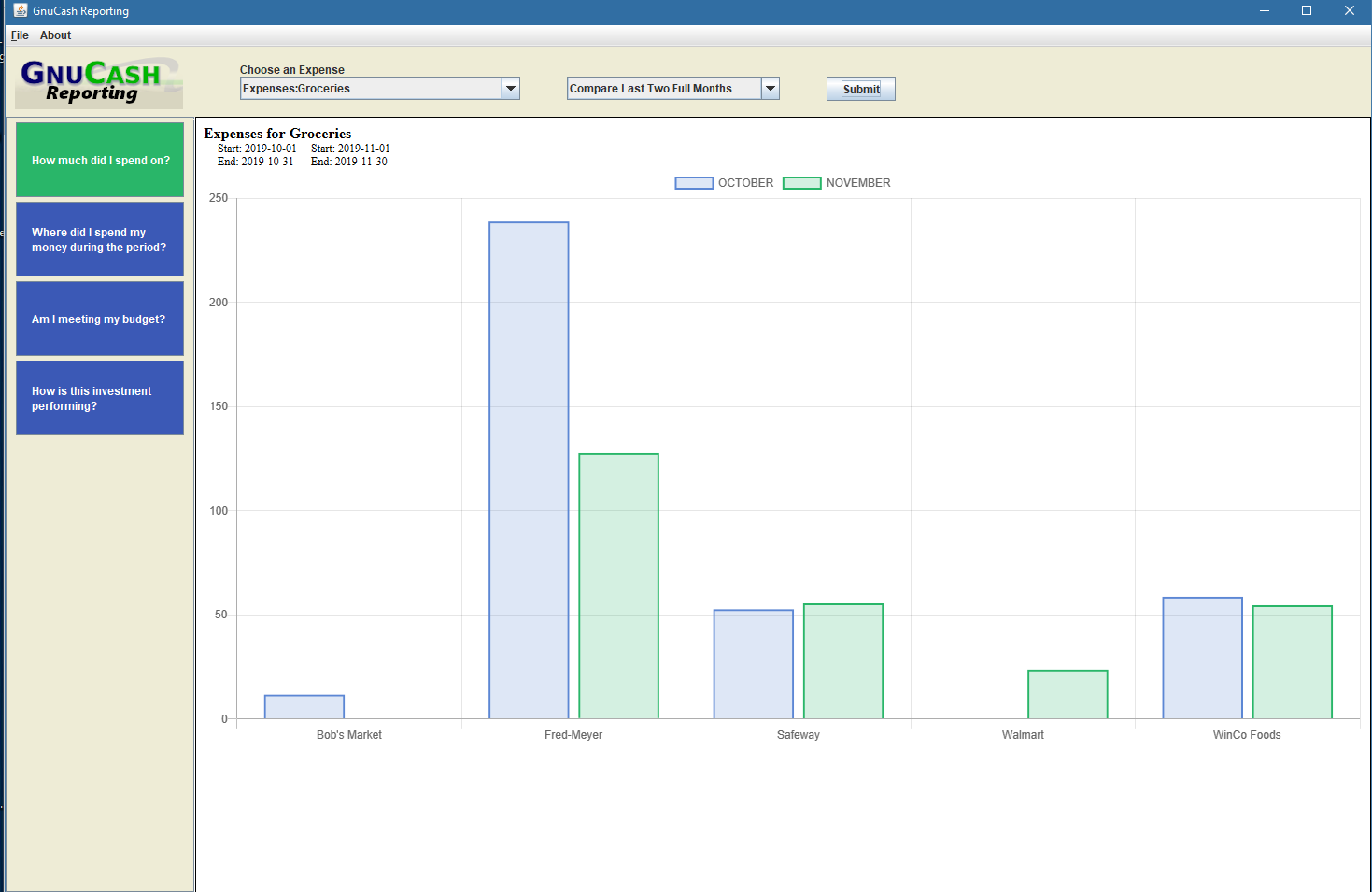The width and height of the screenshot is (1372, 892).
Task: Click the October WinCo Foods bar
Action: (1202, 658)
